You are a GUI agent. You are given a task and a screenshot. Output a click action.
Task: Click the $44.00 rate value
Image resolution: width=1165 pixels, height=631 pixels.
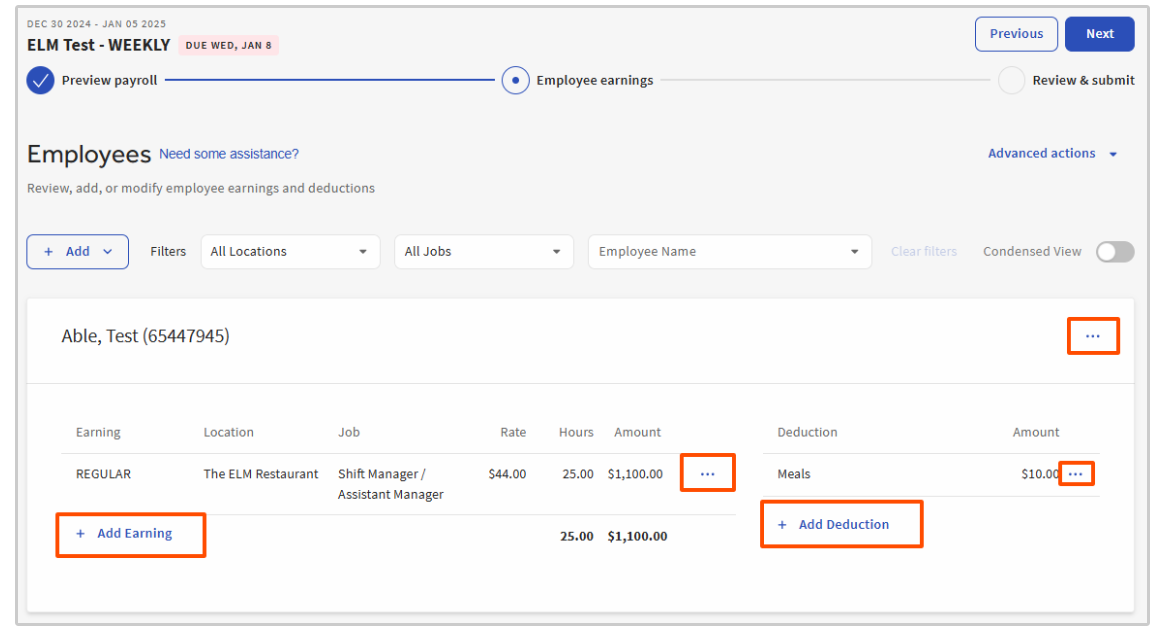pyautogui.click(x=507, y=474)
